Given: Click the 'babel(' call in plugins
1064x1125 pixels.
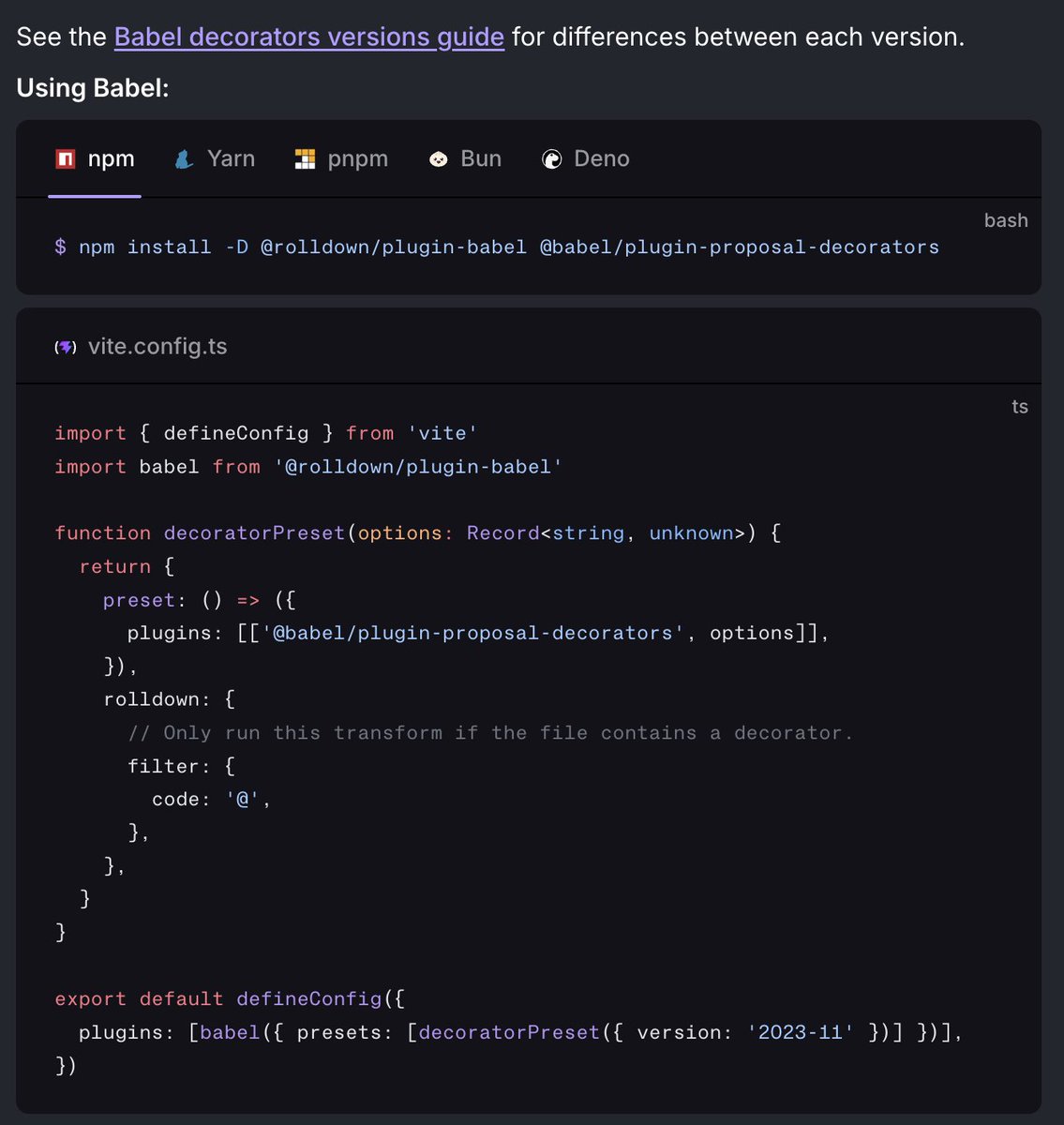Looking at the screenshot, I should pyautogui.click(x=235, y=1032).
